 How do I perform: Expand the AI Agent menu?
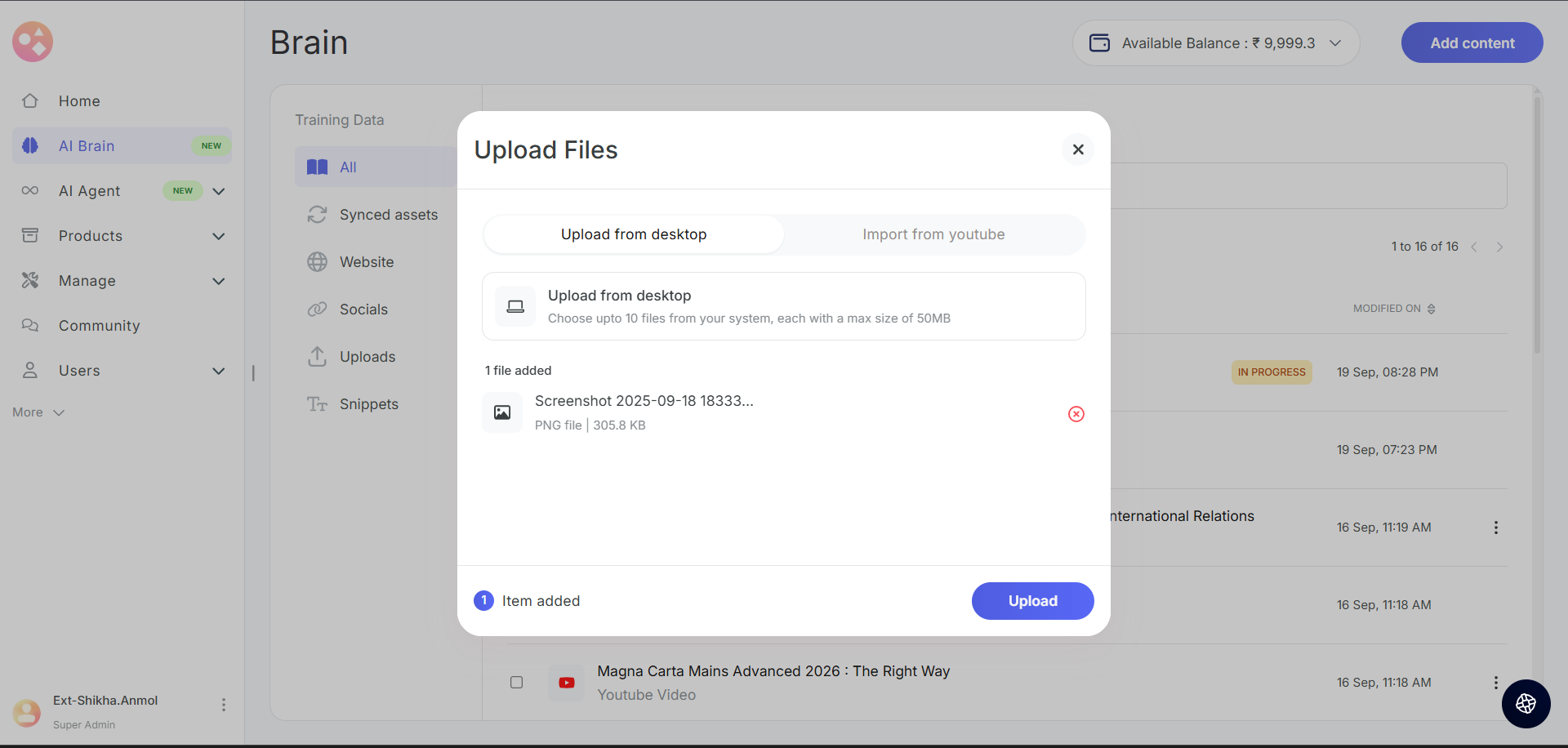(218, 191)
